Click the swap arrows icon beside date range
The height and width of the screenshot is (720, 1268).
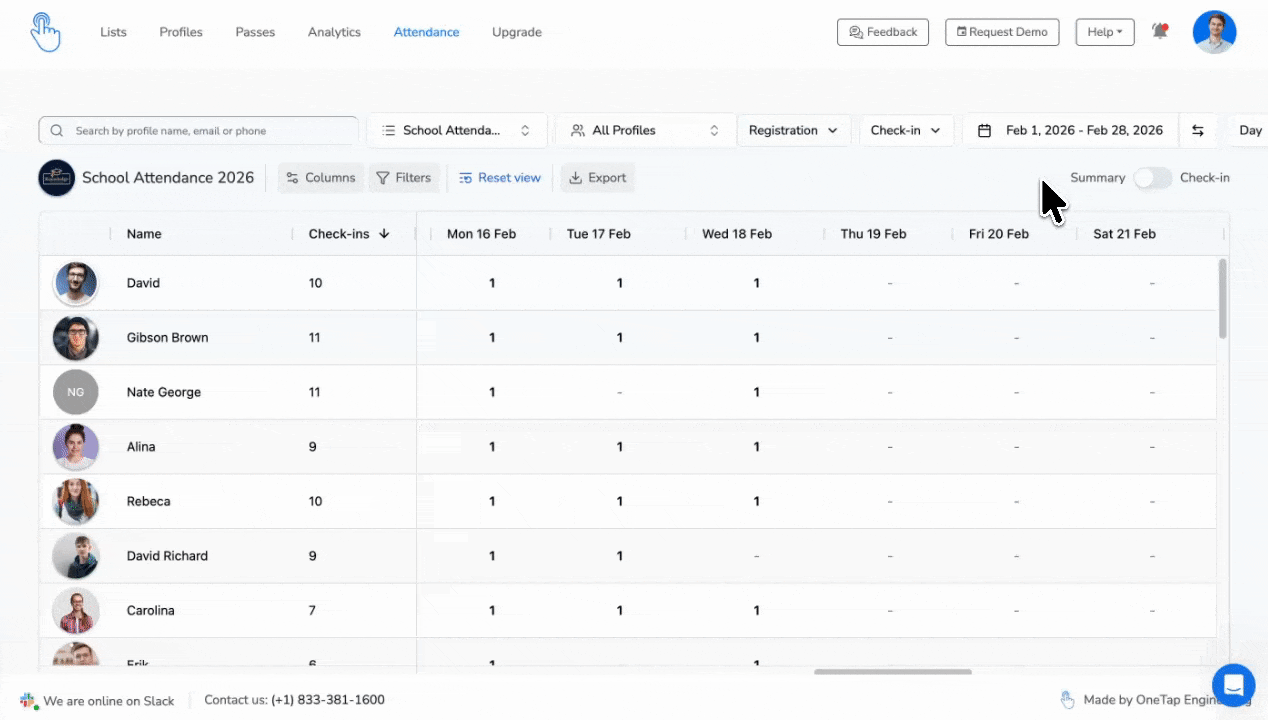[1197, 131]
